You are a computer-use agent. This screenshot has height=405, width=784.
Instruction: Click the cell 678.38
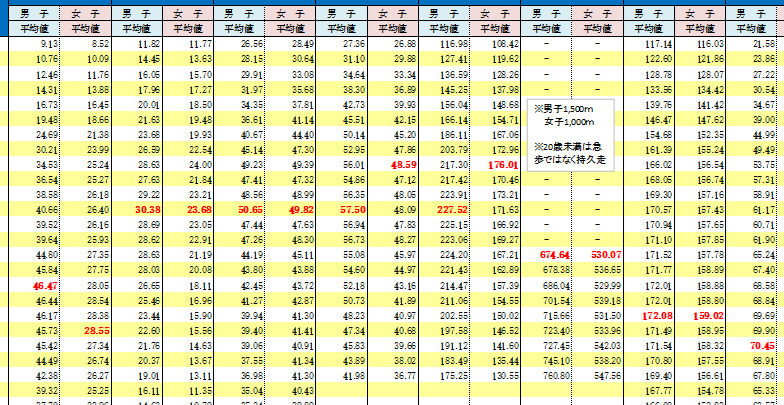click(556, 270)
